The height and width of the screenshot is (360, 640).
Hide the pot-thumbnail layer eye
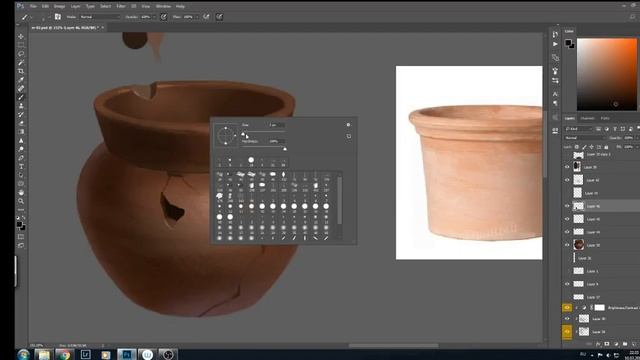click(x=567, y=245)
